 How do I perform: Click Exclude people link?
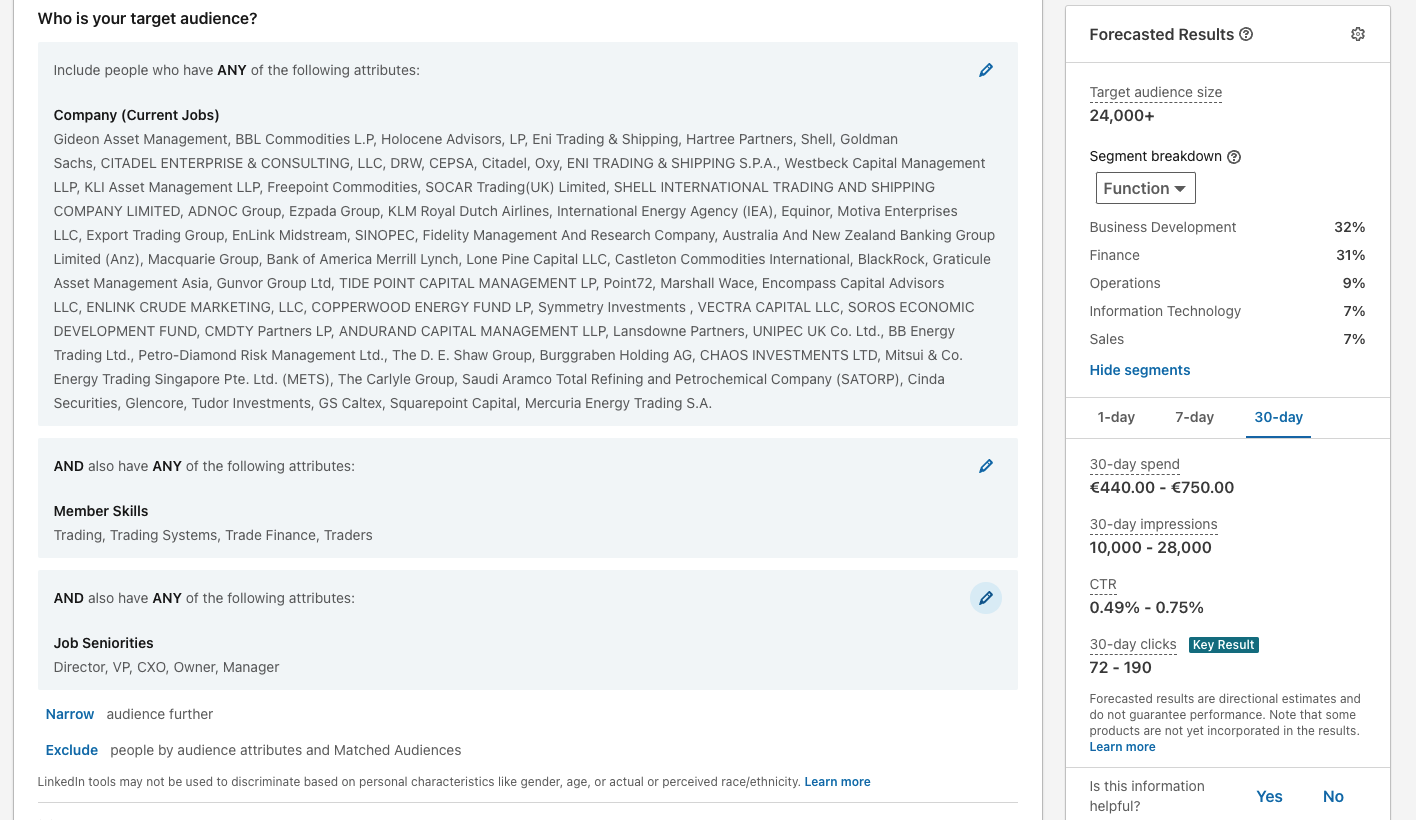pos(72,750)
